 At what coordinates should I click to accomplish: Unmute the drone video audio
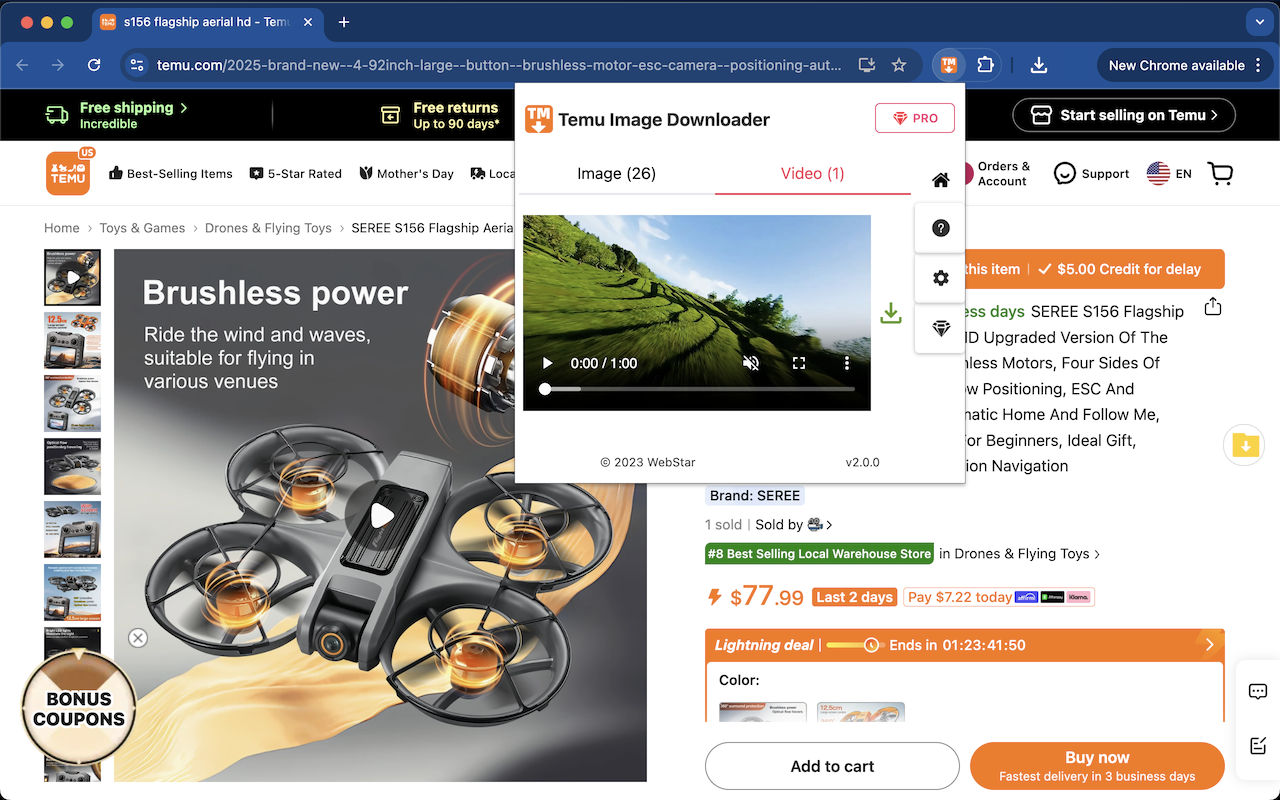point(751,363)
